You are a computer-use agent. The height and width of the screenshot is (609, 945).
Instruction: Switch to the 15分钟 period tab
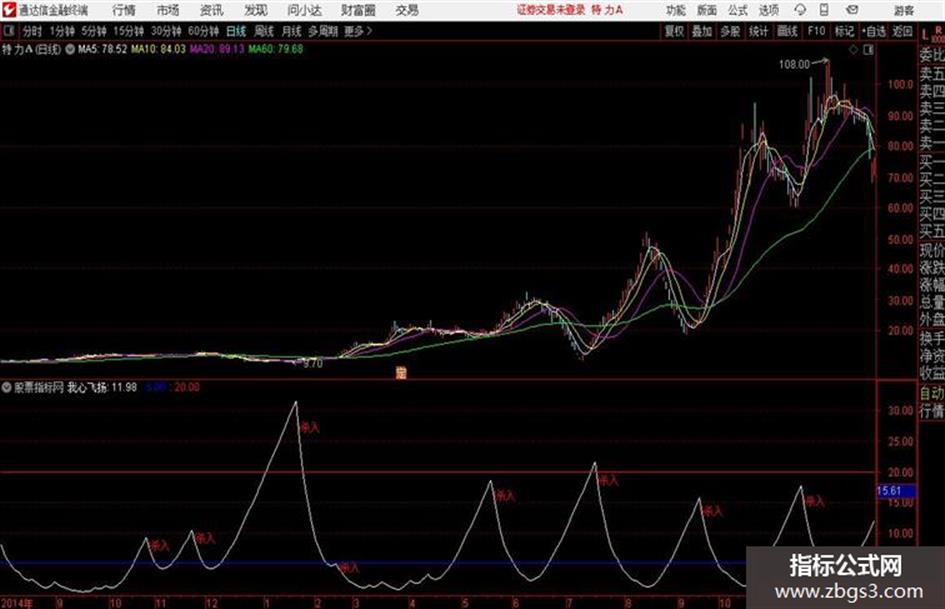(129, 31)
